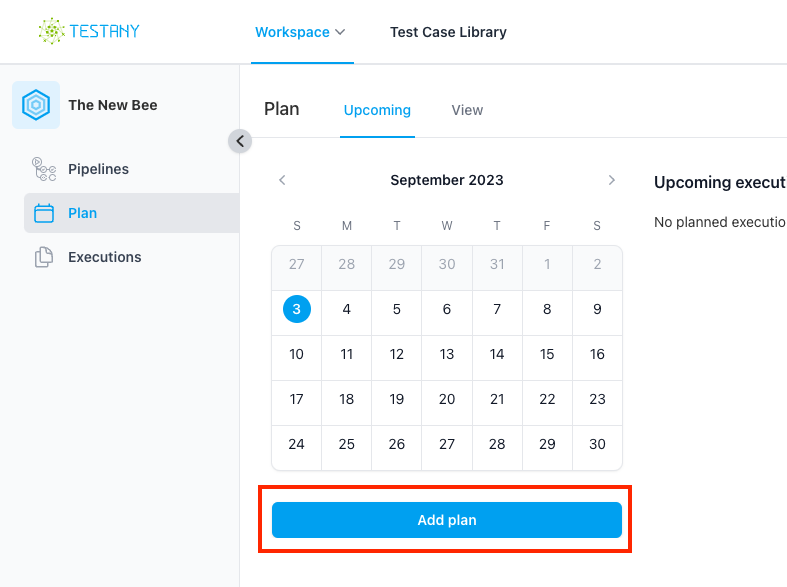Viewport: 787px width, 587px height.
Task: Open the Test Case Library tab
Action: 448,32
